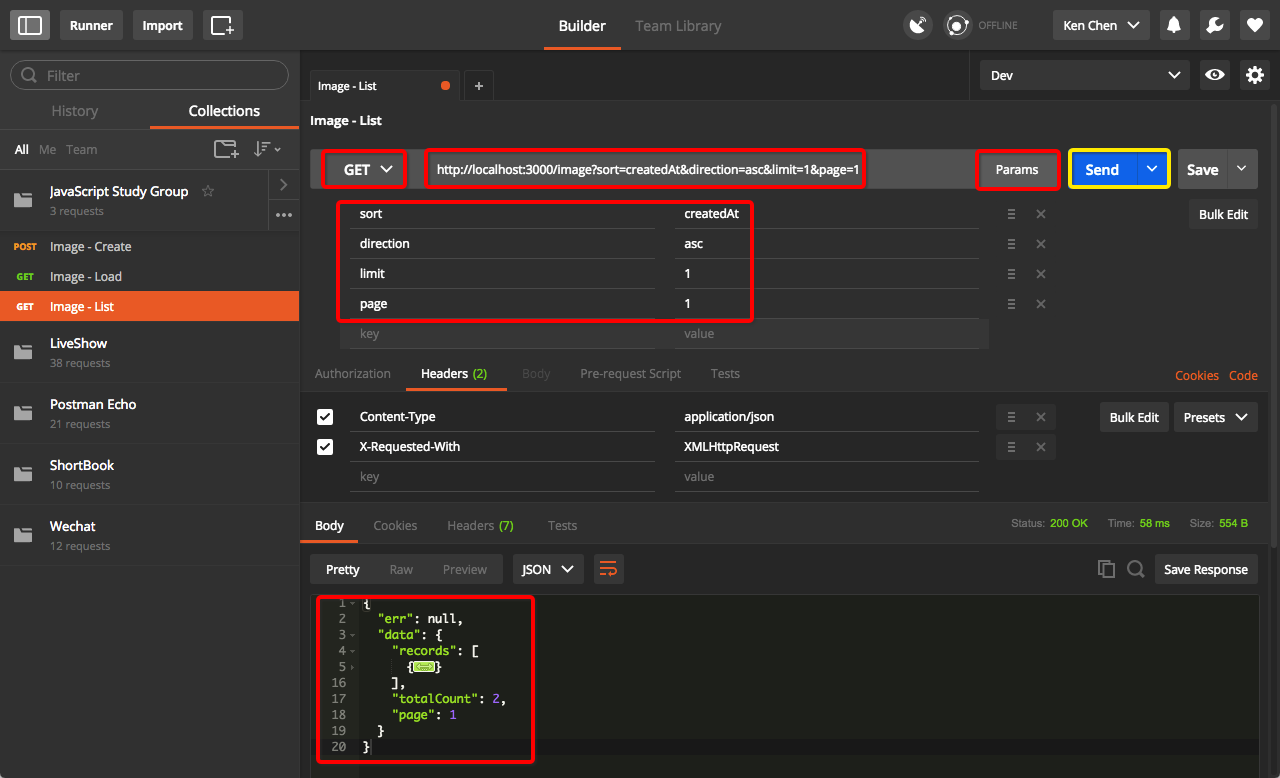Switch response view to Preview

(465, 569)
